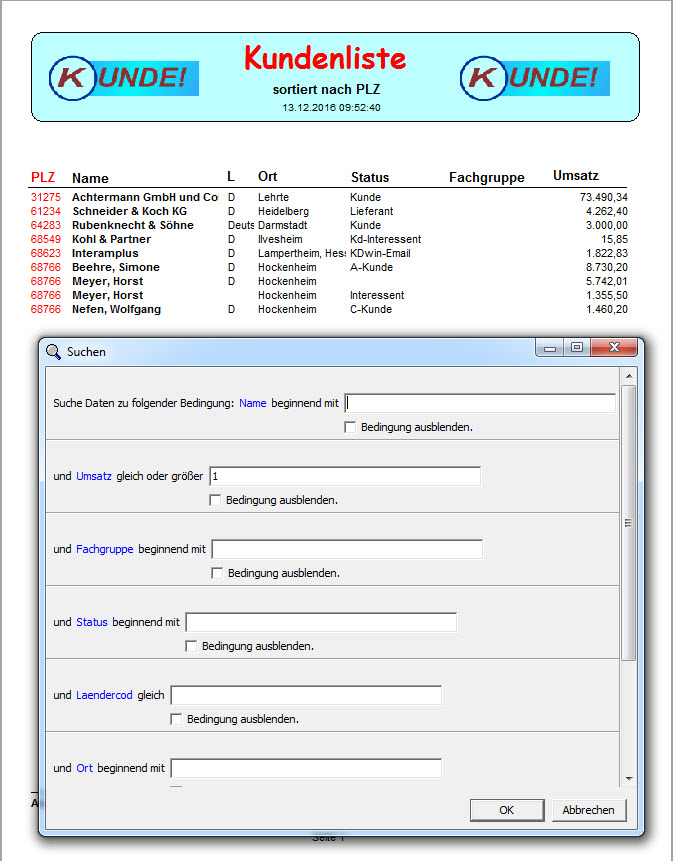Cancel search with the Abbrechen button
Image resolution: width=673 pixels, height=861 pixels.
588,810
